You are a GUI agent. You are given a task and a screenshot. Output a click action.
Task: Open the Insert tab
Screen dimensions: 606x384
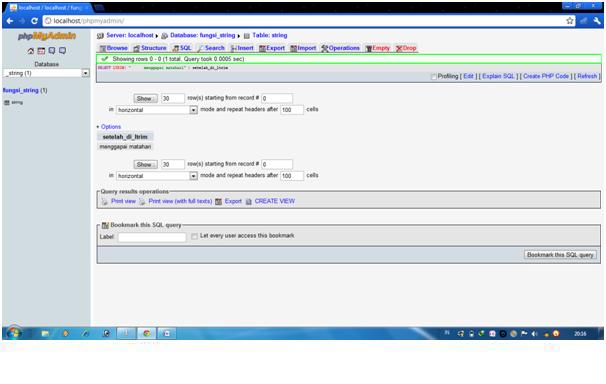click(242, 48)
